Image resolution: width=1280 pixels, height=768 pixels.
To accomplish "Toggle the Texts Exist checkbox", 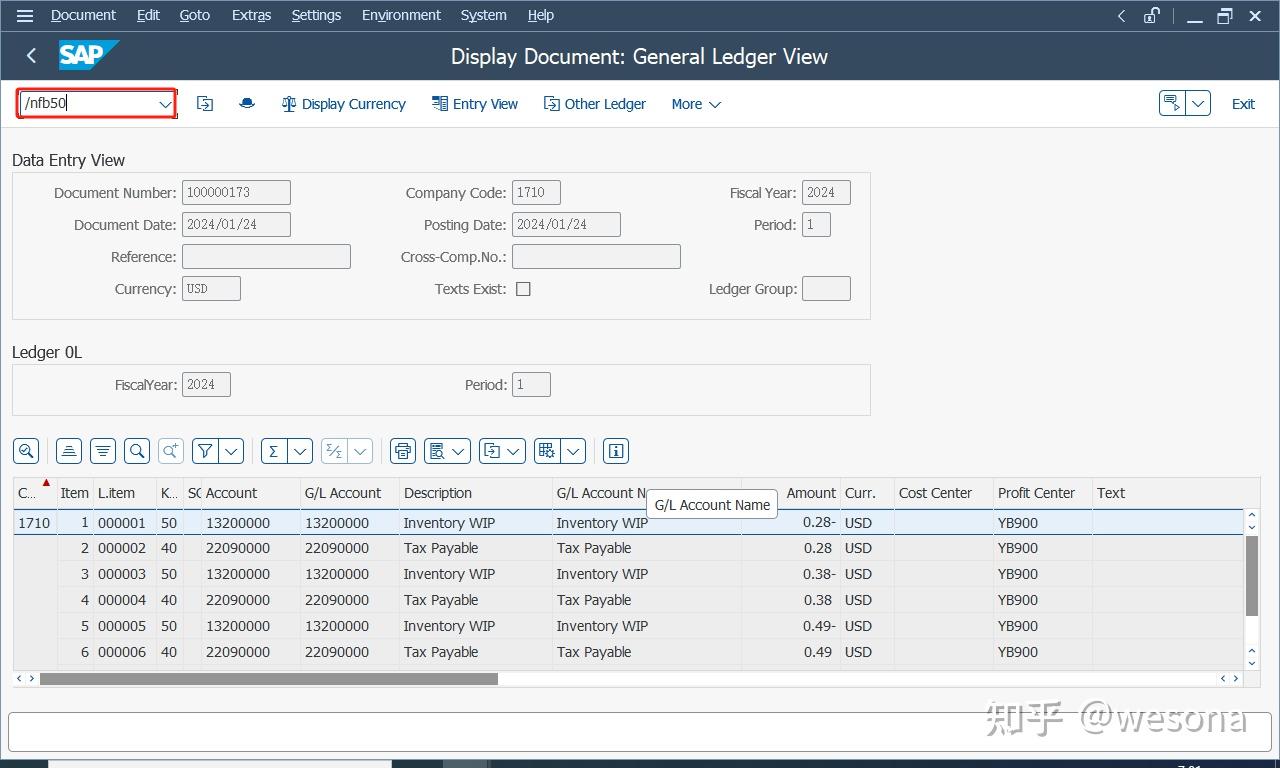I will pyautogui.click(x=521, y=288).
